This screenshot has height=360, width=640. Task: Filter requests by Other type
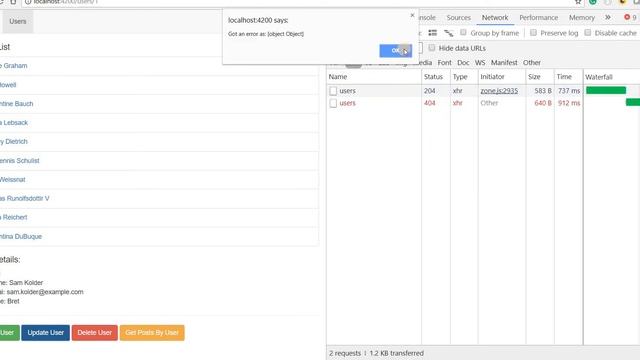[x=531, y=62]
